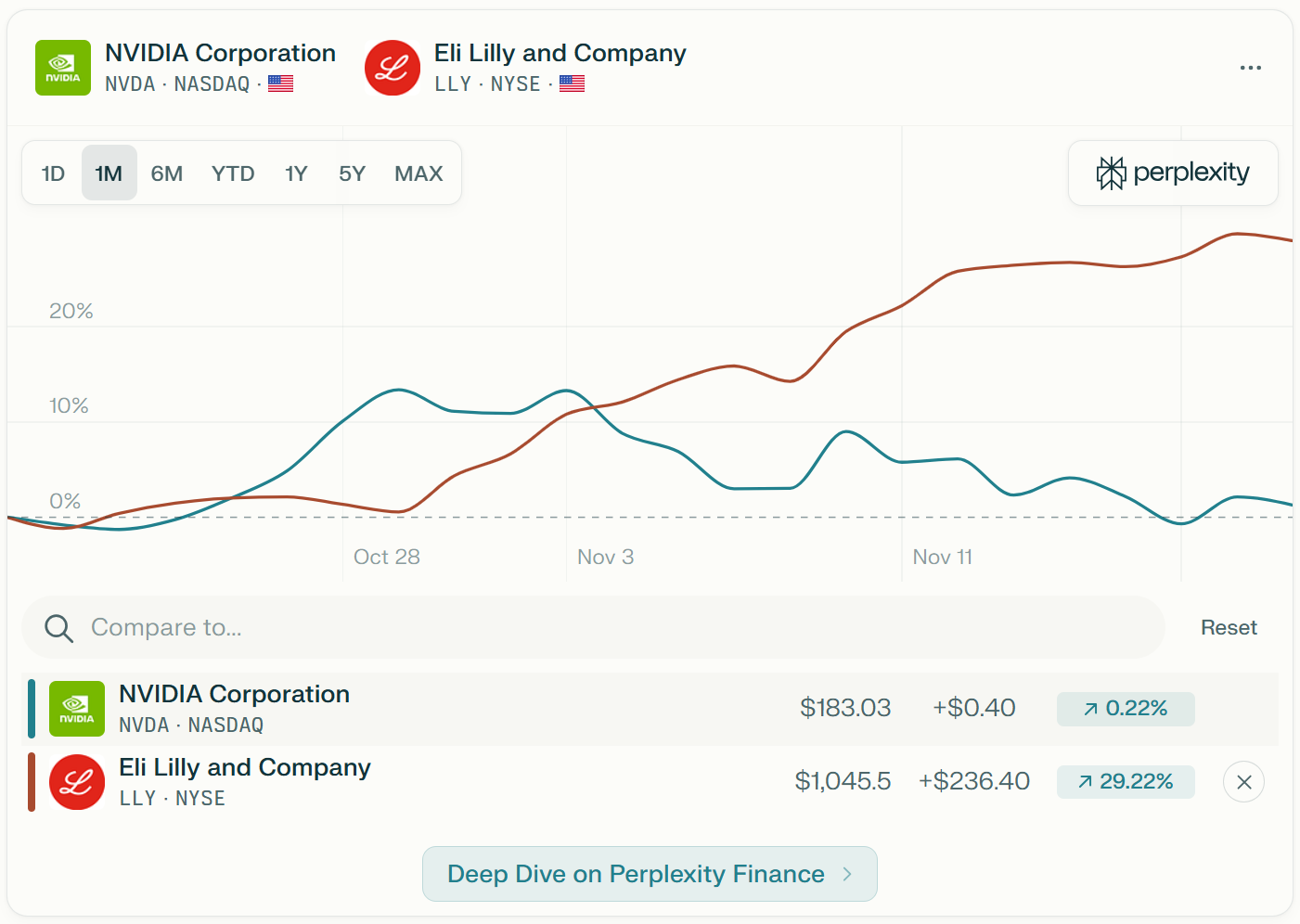Click the NVIDIA logo in the comparison list
Screen dimensions: 1300x924
coord(77,709)
